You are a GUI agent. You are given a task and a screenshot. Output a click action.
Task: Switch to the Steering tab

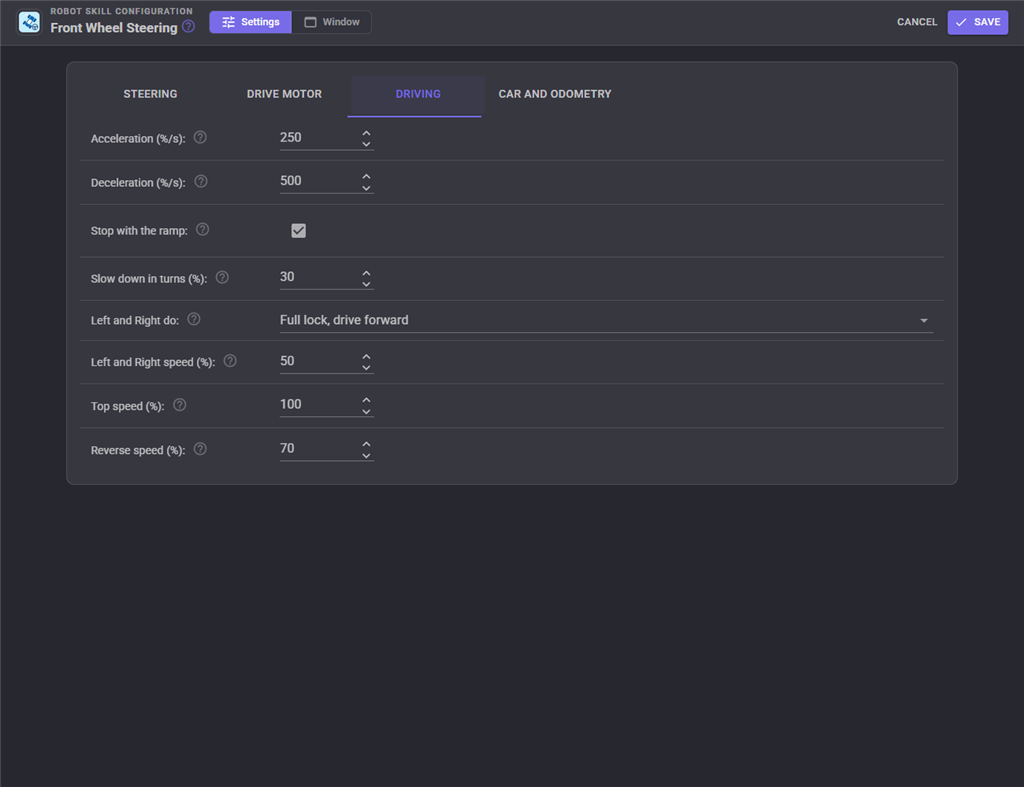[150, 94]
